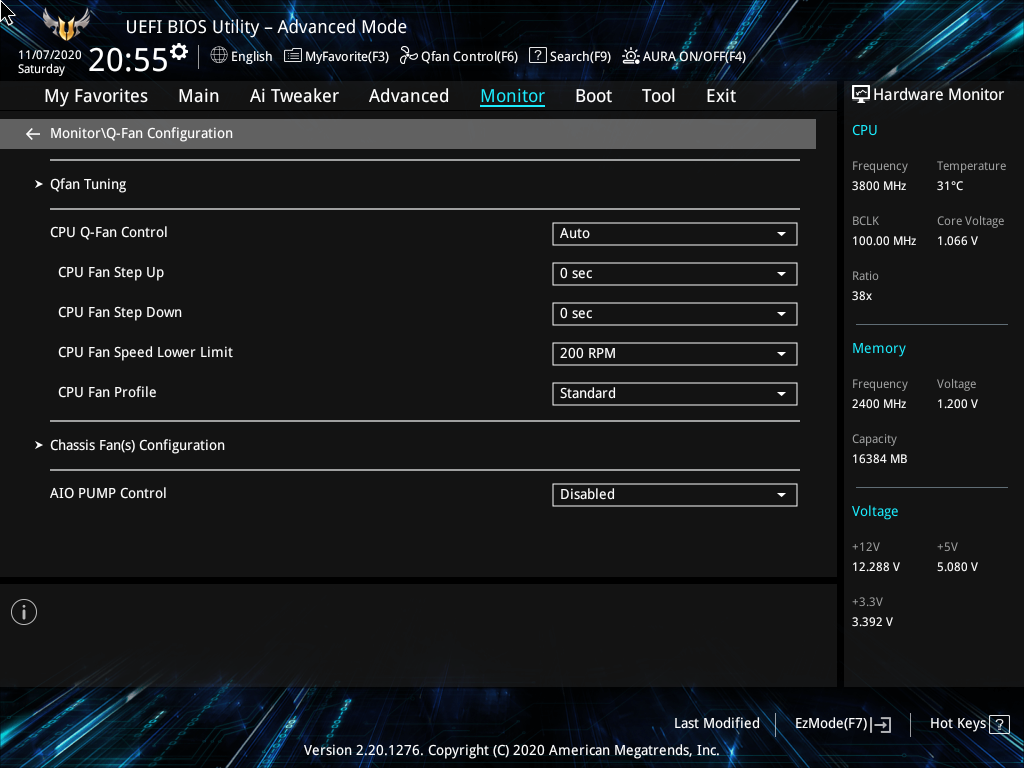Click the 1.066 V core voltage value

tap(957, 241)
